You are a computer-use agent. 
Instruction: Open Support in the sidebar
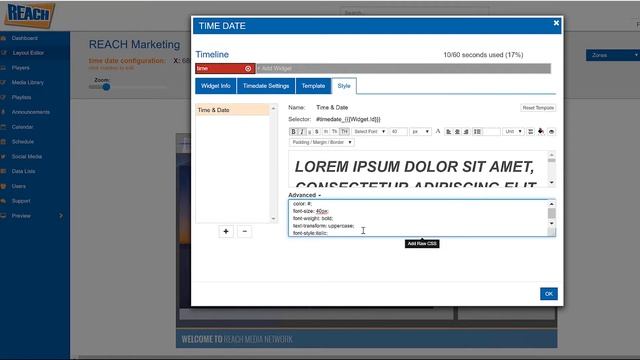(21, 201)
